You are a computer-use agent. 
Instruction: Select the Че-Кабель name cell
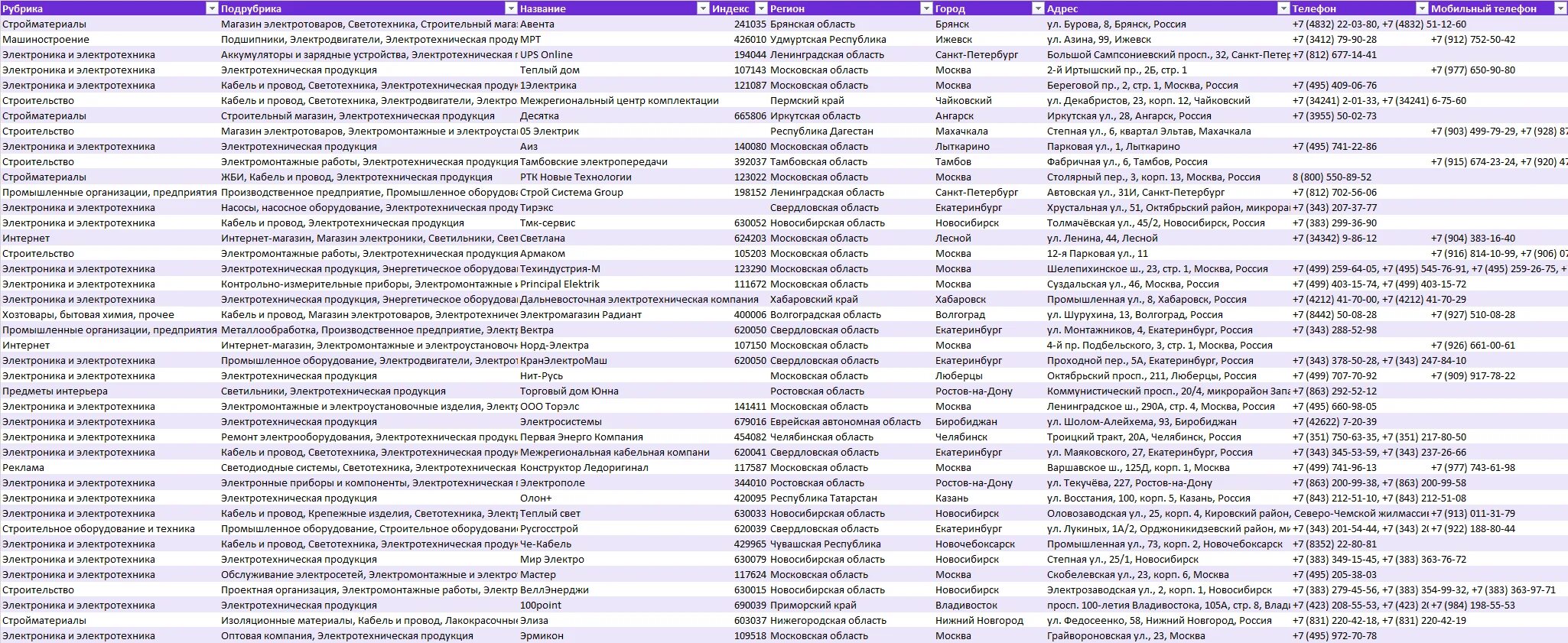point(613,544)
